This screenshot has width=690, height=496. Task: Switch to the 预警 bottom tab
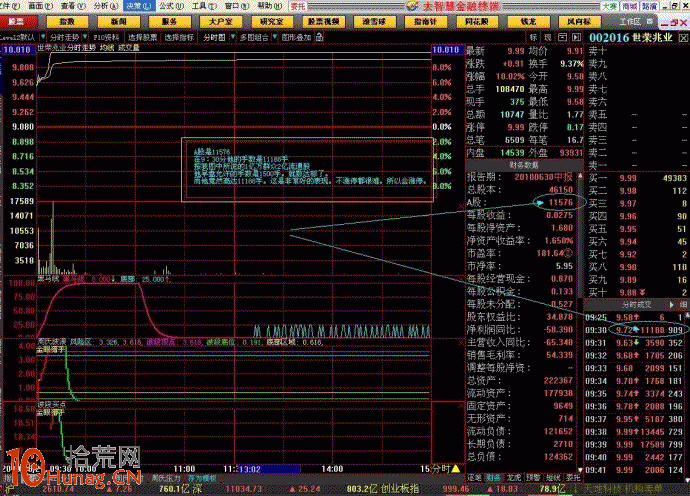tap(533, 477)
